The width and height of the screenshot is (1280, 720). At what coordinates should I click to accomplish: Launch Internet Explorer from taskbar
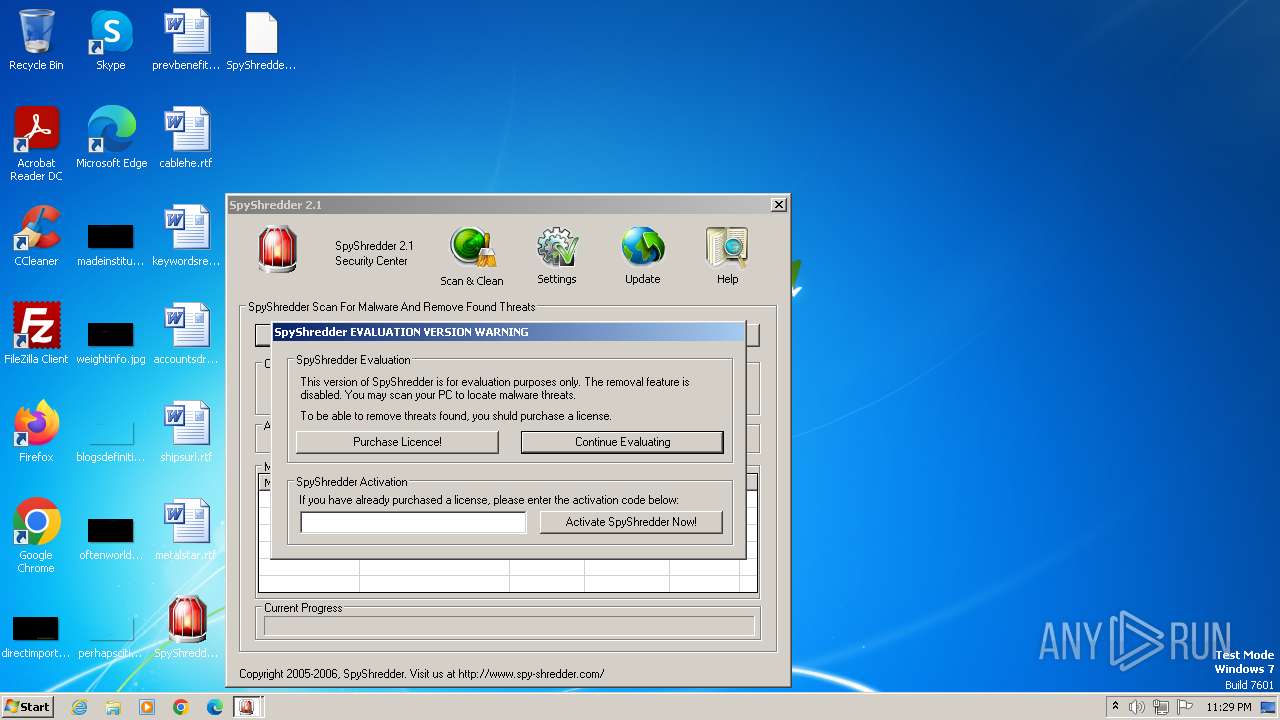79,707
